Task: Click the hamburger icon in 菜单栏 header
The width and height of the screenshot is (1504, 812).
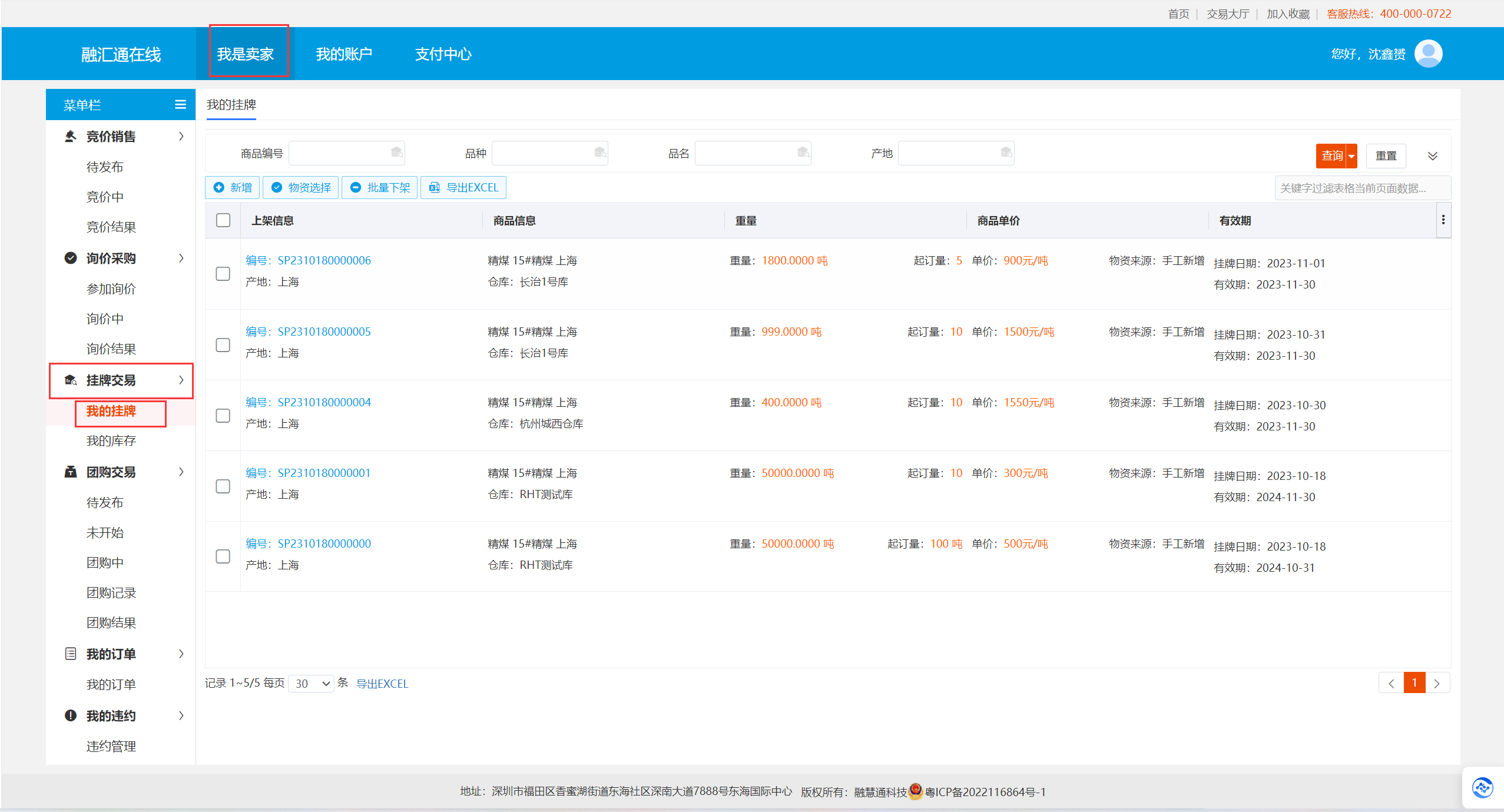Action: click(x=180, y=104)
